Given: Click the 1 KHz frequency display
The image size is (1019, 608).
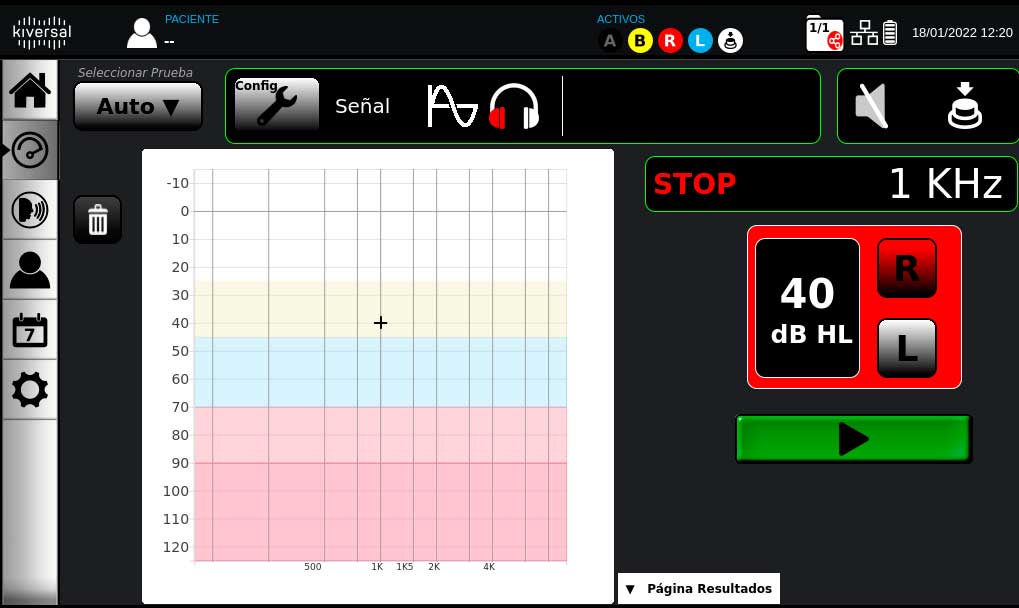Looking at the screenshot, I should click(x=944, y=184).
